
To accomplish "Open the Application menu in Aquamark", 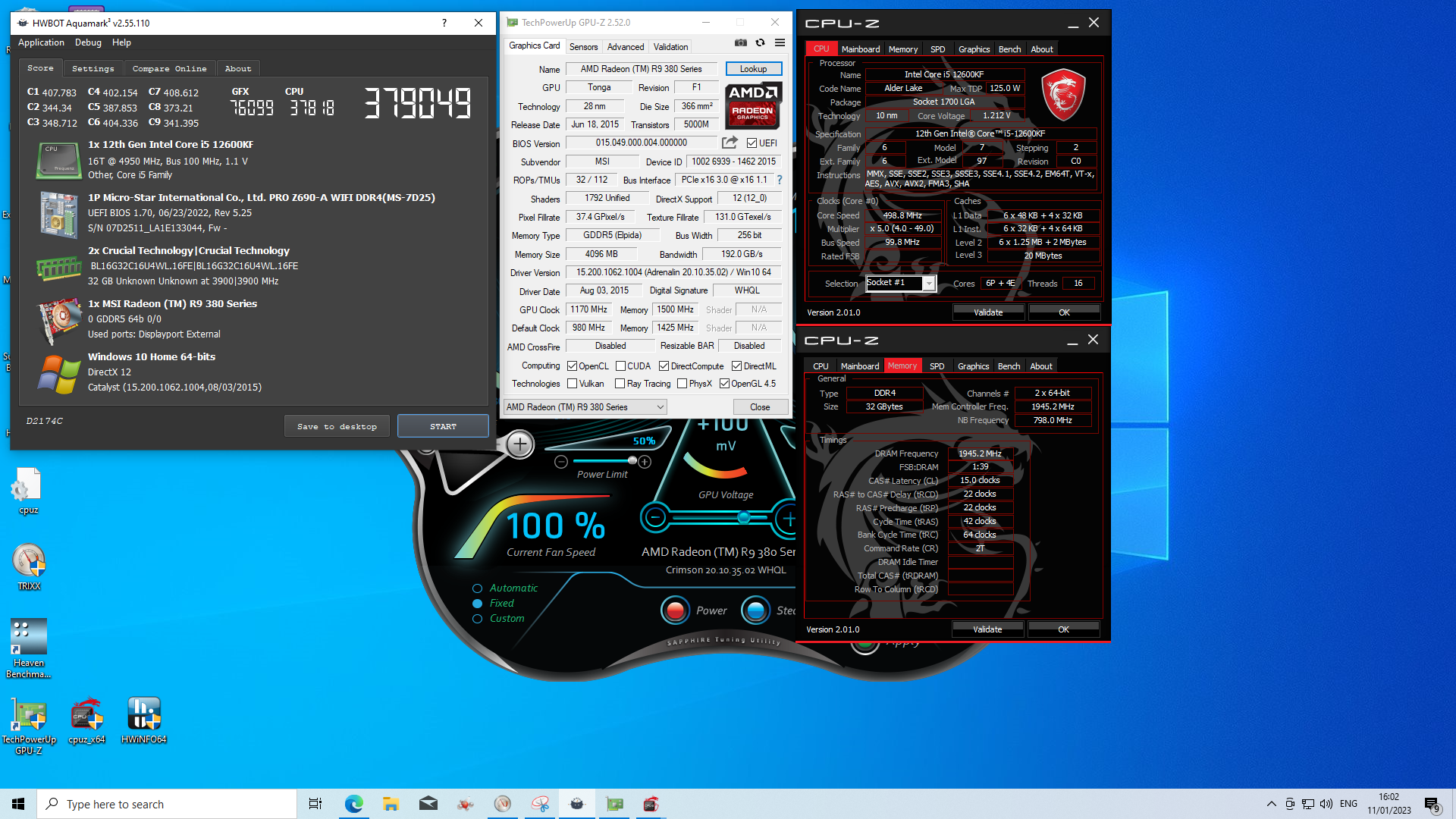I will 41,42.
